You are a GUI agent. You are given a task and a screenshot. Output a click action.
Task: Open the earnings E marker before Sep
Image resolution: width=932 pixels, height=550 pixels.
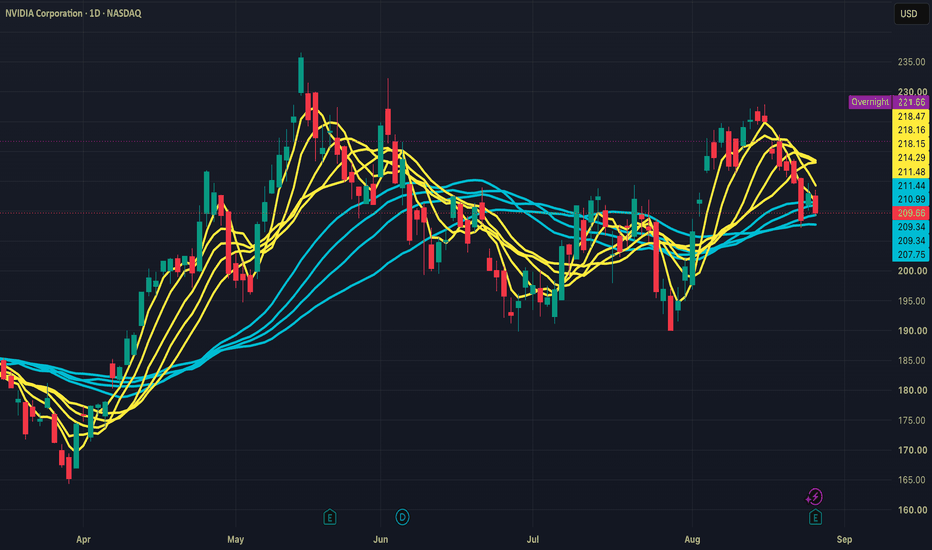point(815,517)
